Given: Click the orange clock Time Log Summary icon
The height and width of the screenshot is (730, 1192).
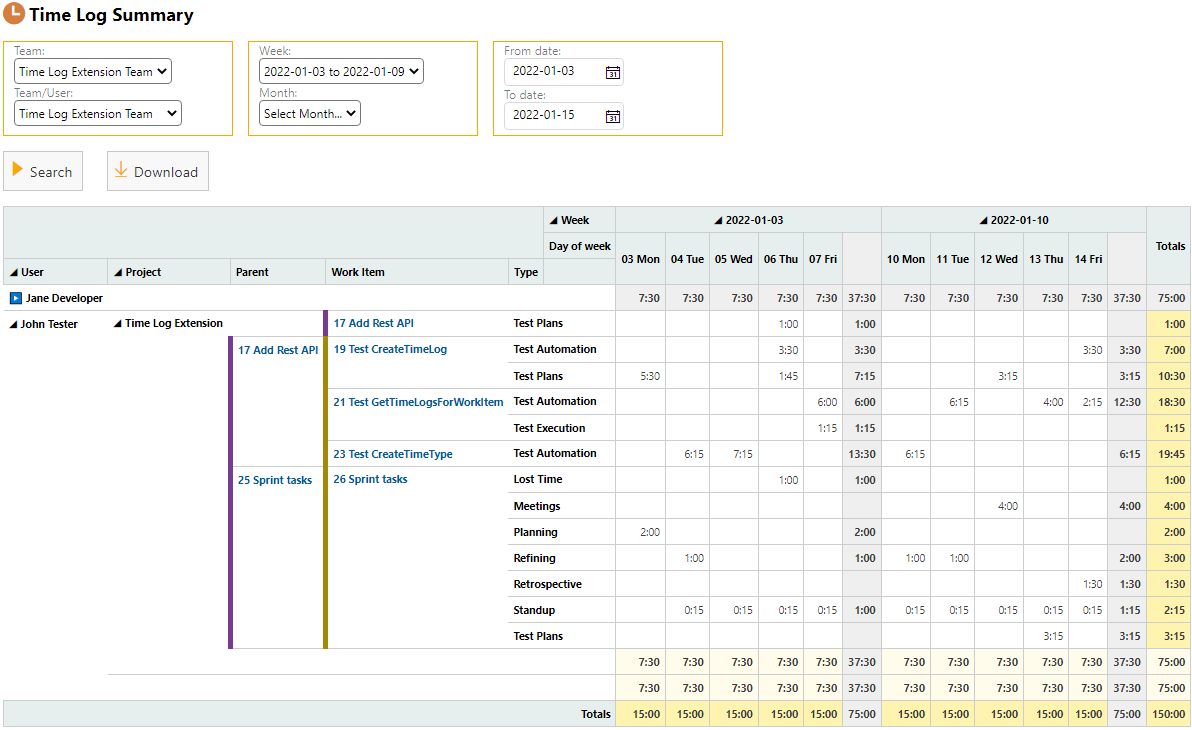Looking at the screenshot, I should click(x=14, y=15).
